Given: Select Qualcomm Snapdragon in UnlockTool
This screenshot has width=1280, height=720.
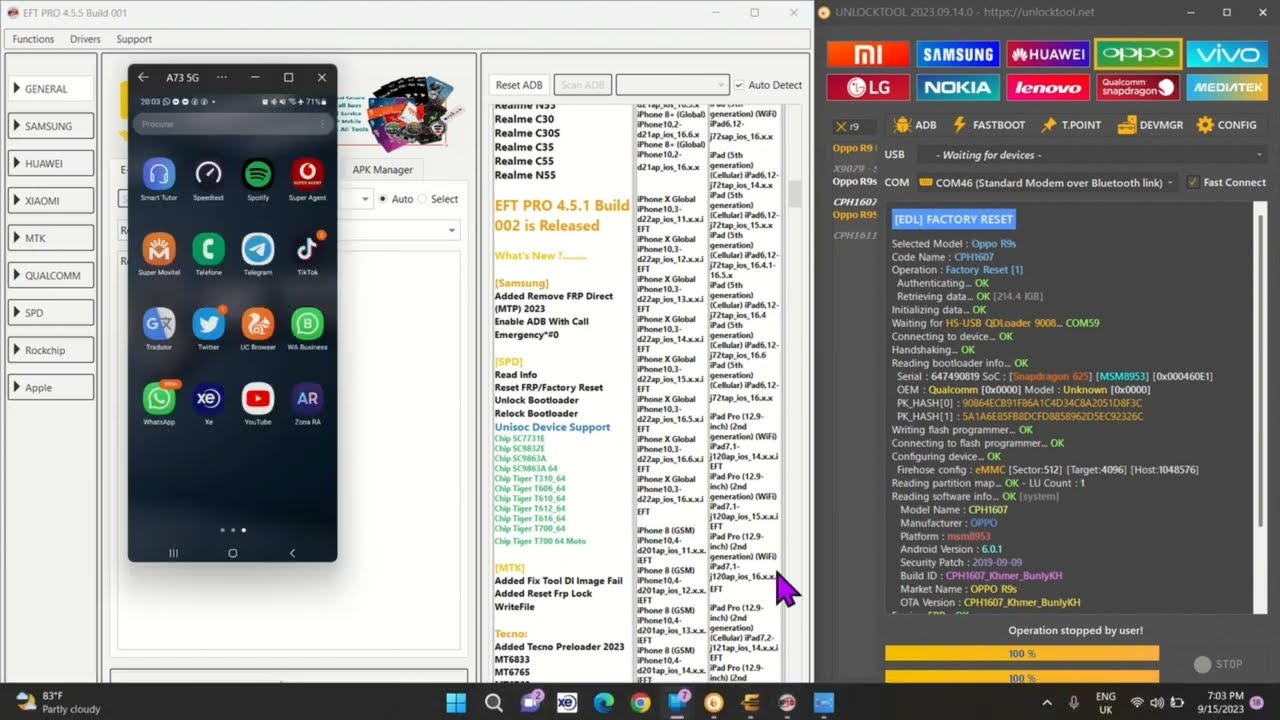Looking at the screenshot, I should click(1138, 87).
